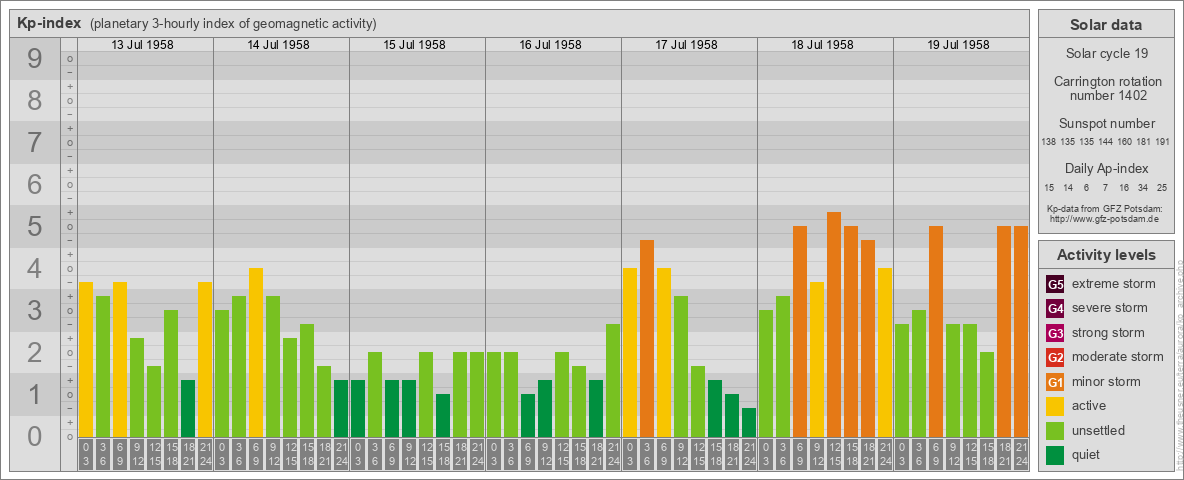Click the 16 Jul 1958 date header
Image resolution: width=1184 pixels, height=480 pixels.
coord(550,45)
